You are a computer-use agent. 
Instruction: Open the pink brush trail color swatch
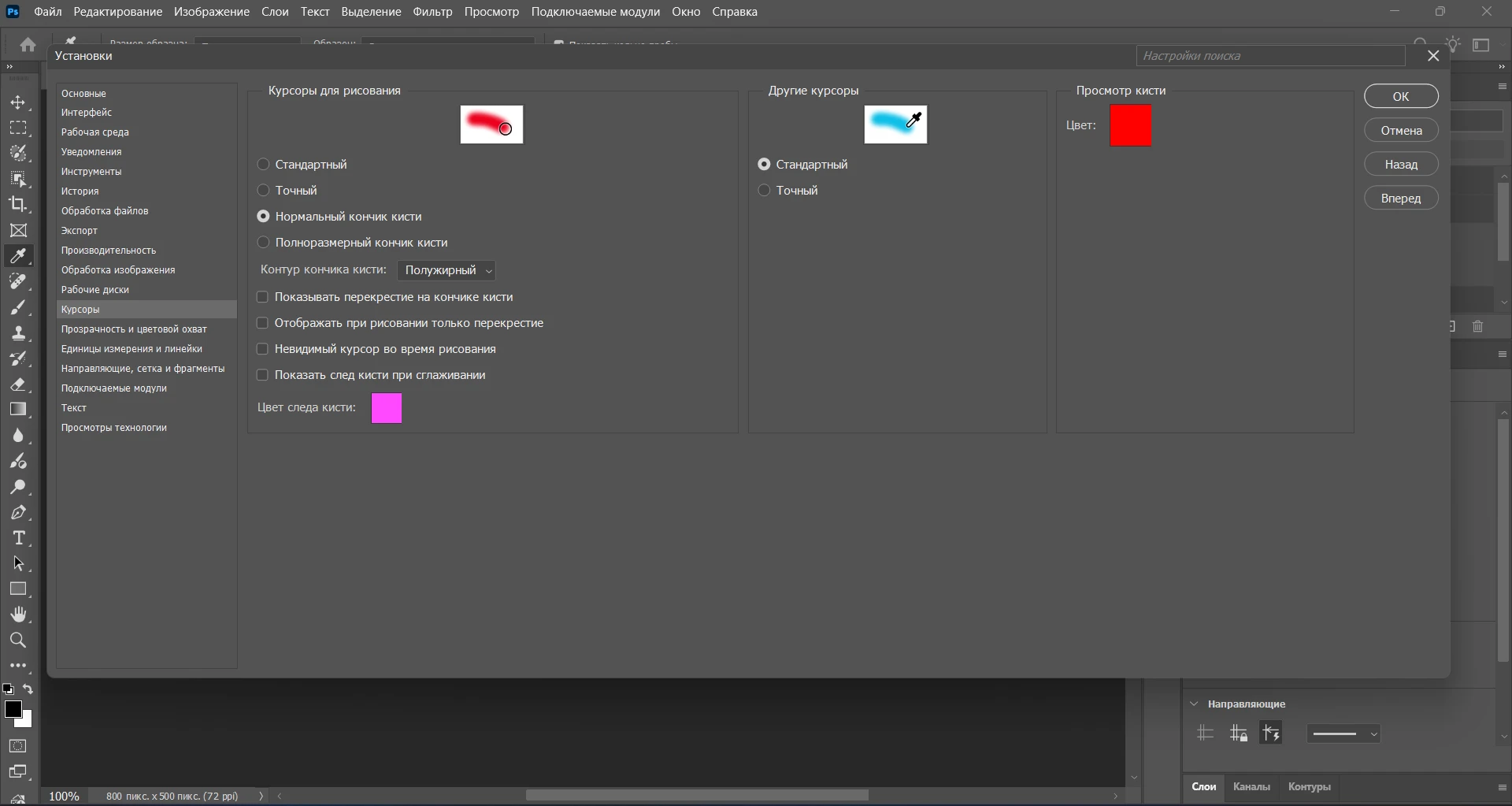tap(387, 408)
